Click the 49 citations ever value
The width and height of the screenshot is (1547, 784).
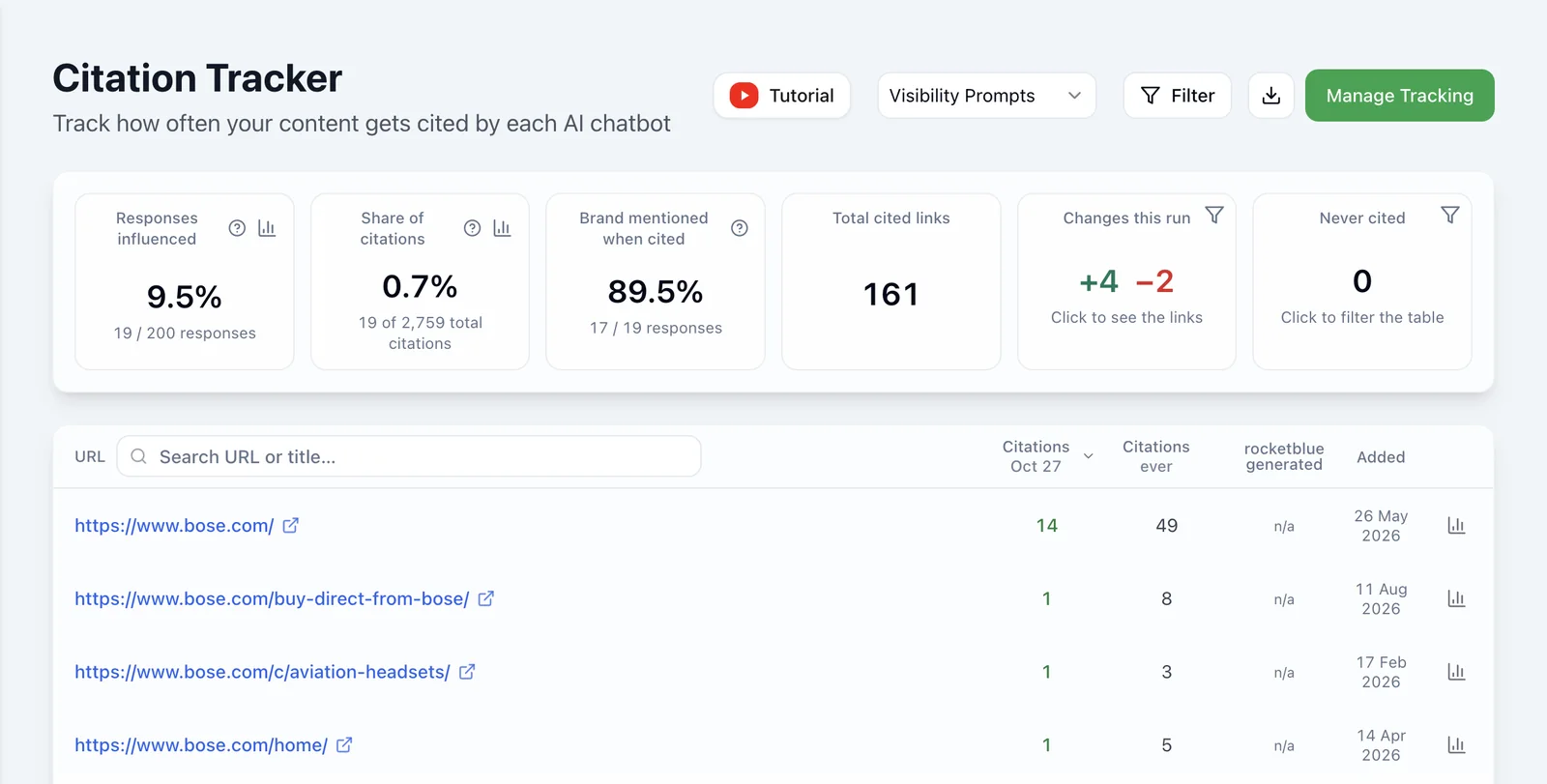click(1166, 526)
